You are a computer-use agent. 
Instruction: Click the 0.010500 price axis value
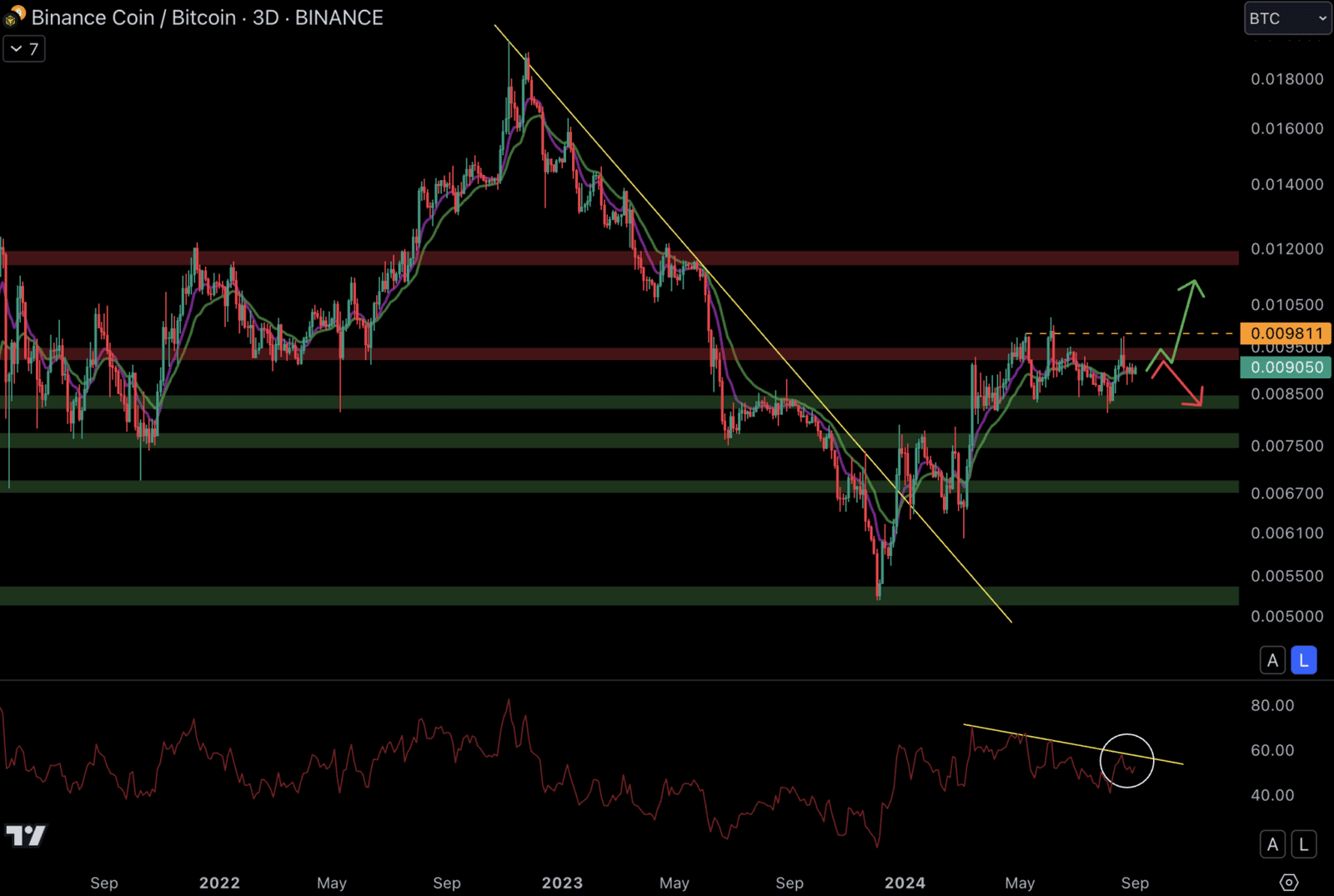[x=1286, y=305]
